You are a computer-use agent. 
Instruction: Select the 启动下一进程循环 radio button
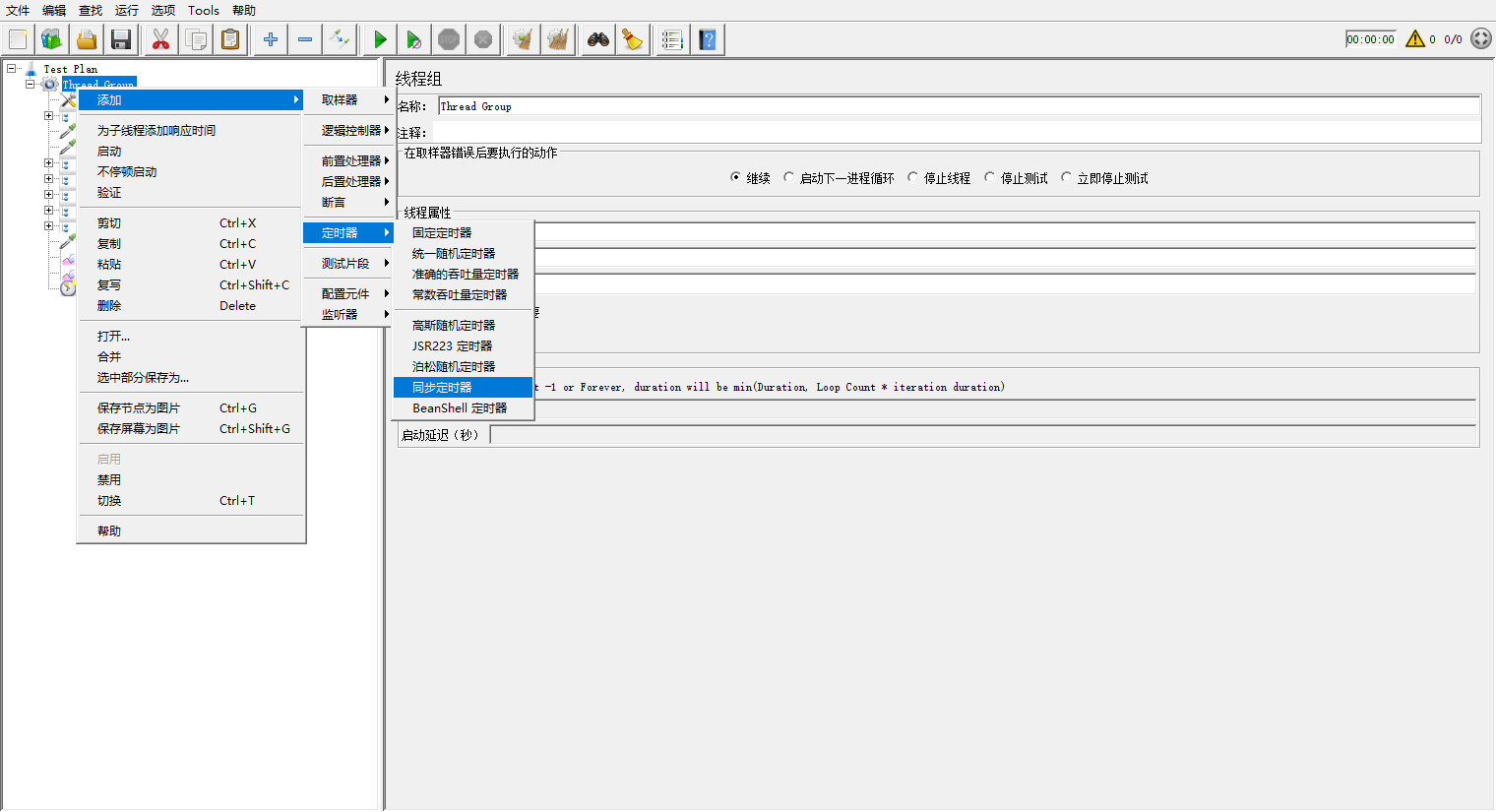pyautogui.click(x=788, y=178)
